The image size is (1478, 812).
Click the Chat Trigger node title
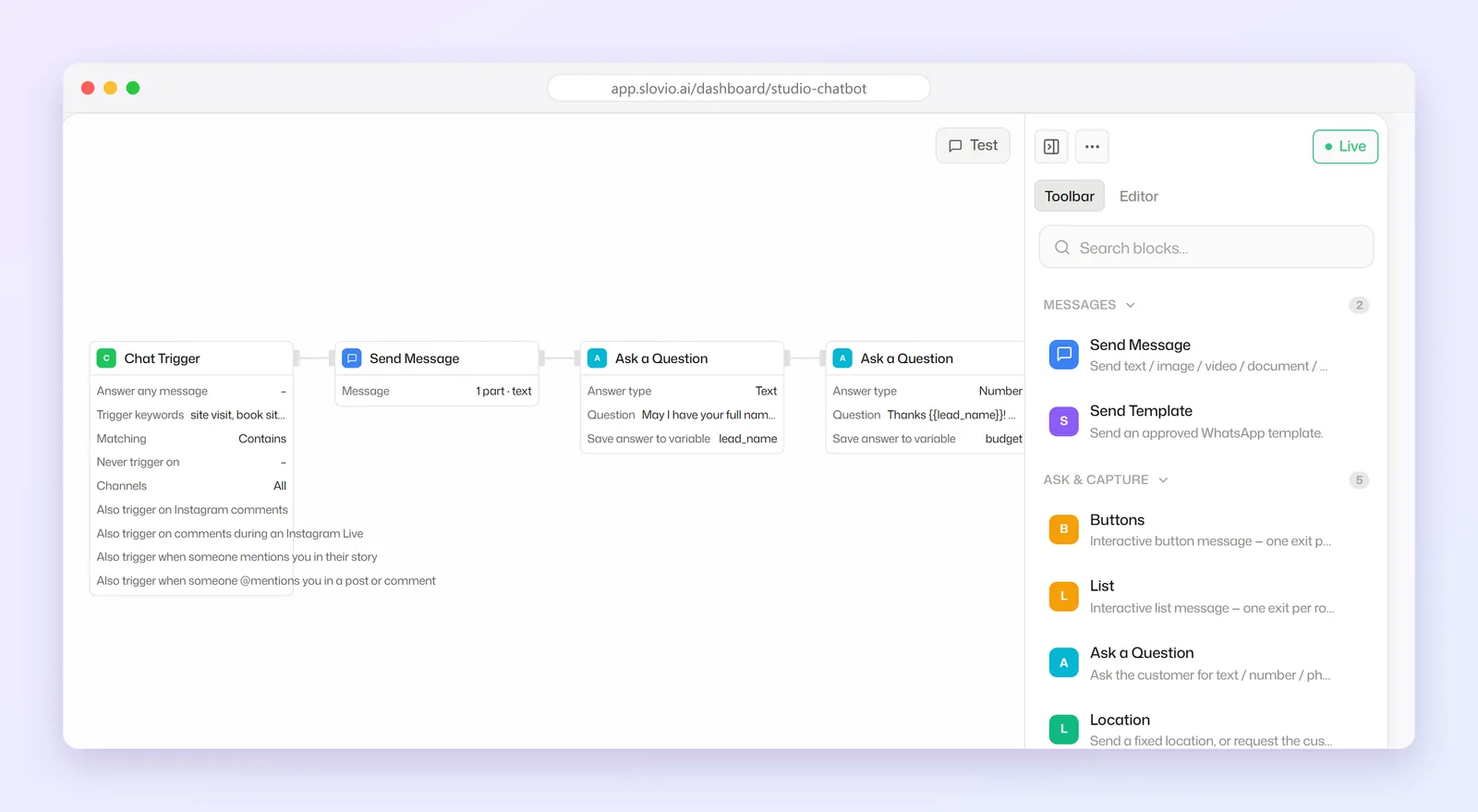[162, 358]
